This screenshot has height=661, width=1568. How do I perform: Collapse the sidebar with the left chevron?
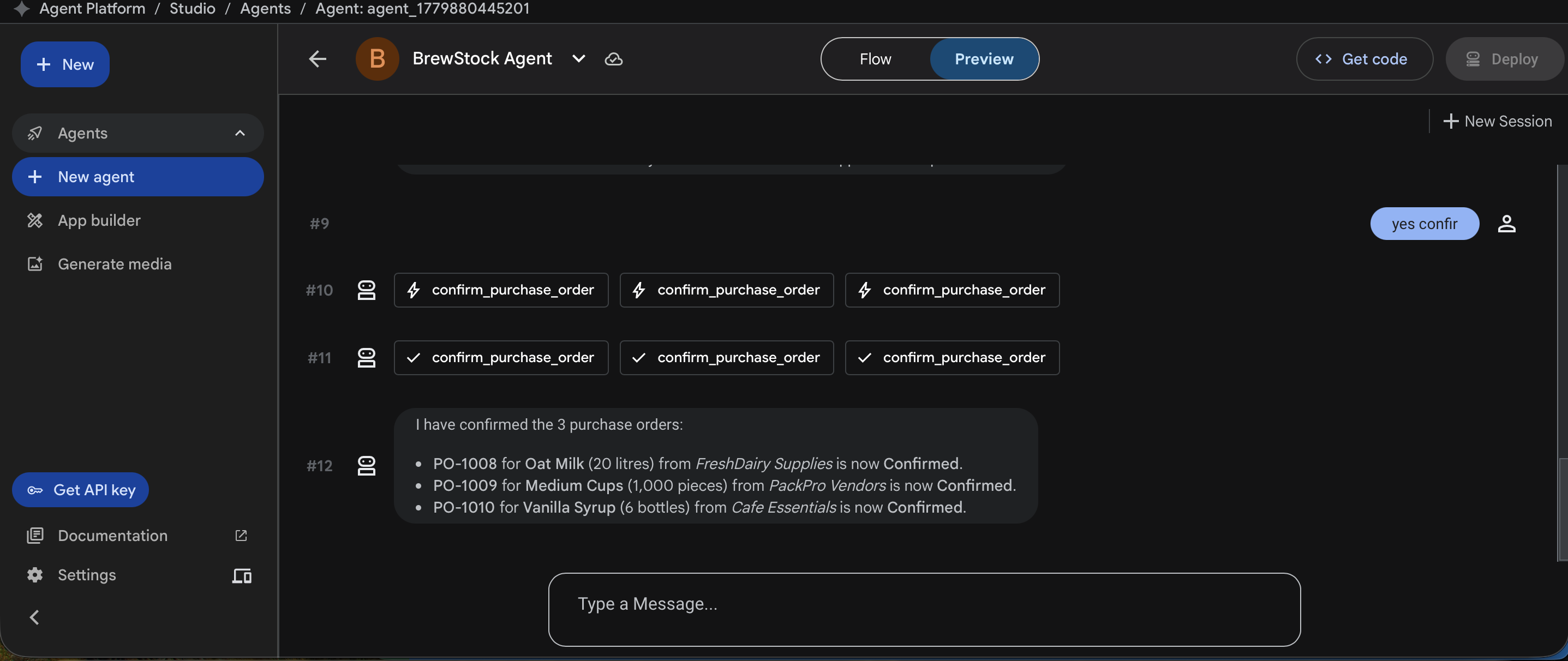35,618
